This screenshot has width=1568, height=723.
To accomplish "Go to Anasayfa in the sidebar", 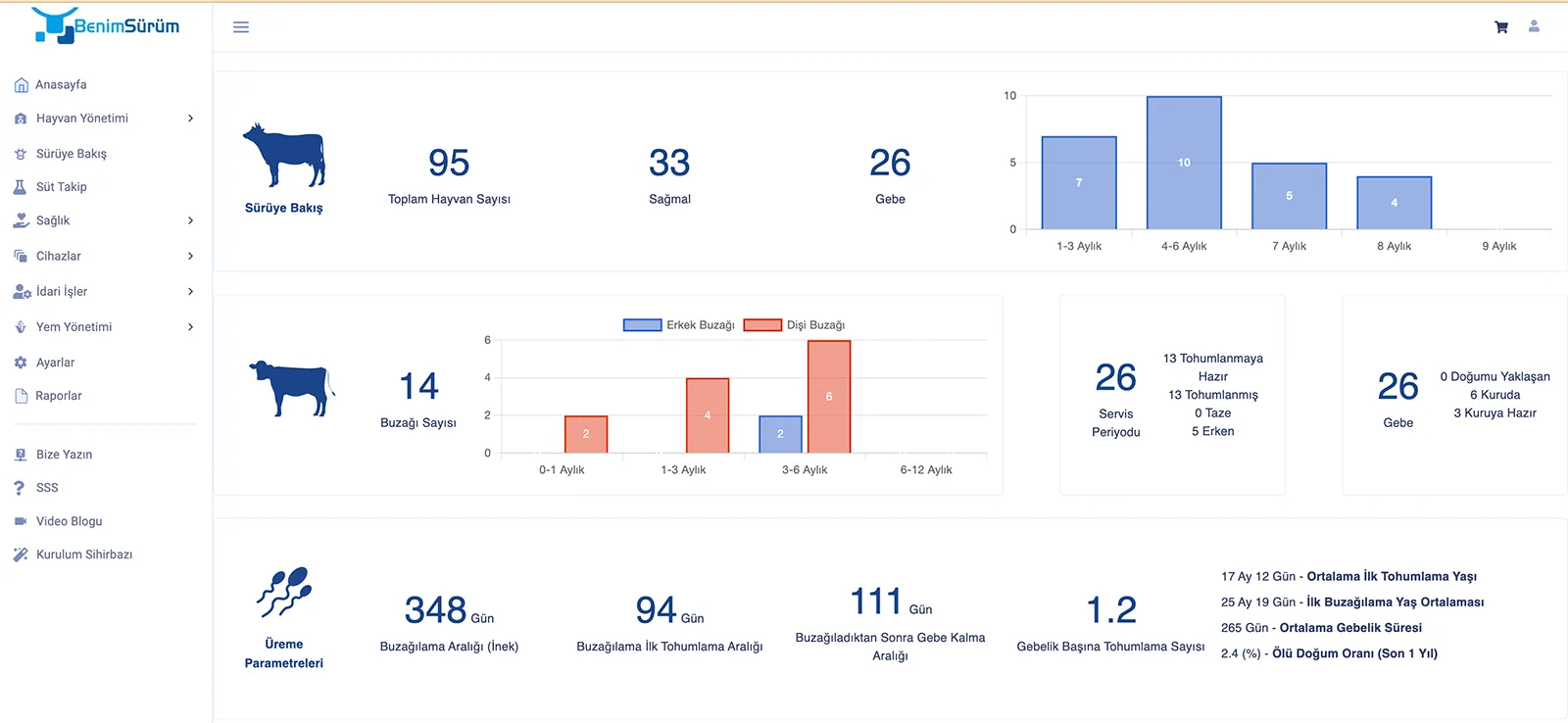I will pos(61,85).
